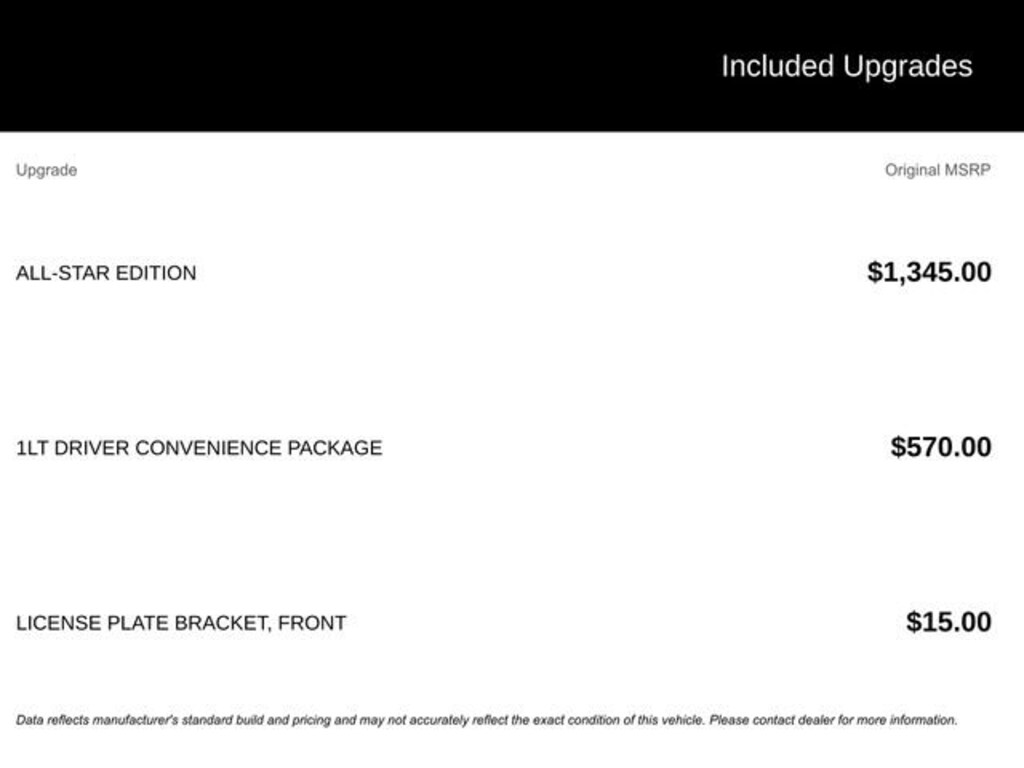Viewport: 1024px width, 768px height.
Task: Select the "Upgrade" column header label
Action: tap(46, 170)
